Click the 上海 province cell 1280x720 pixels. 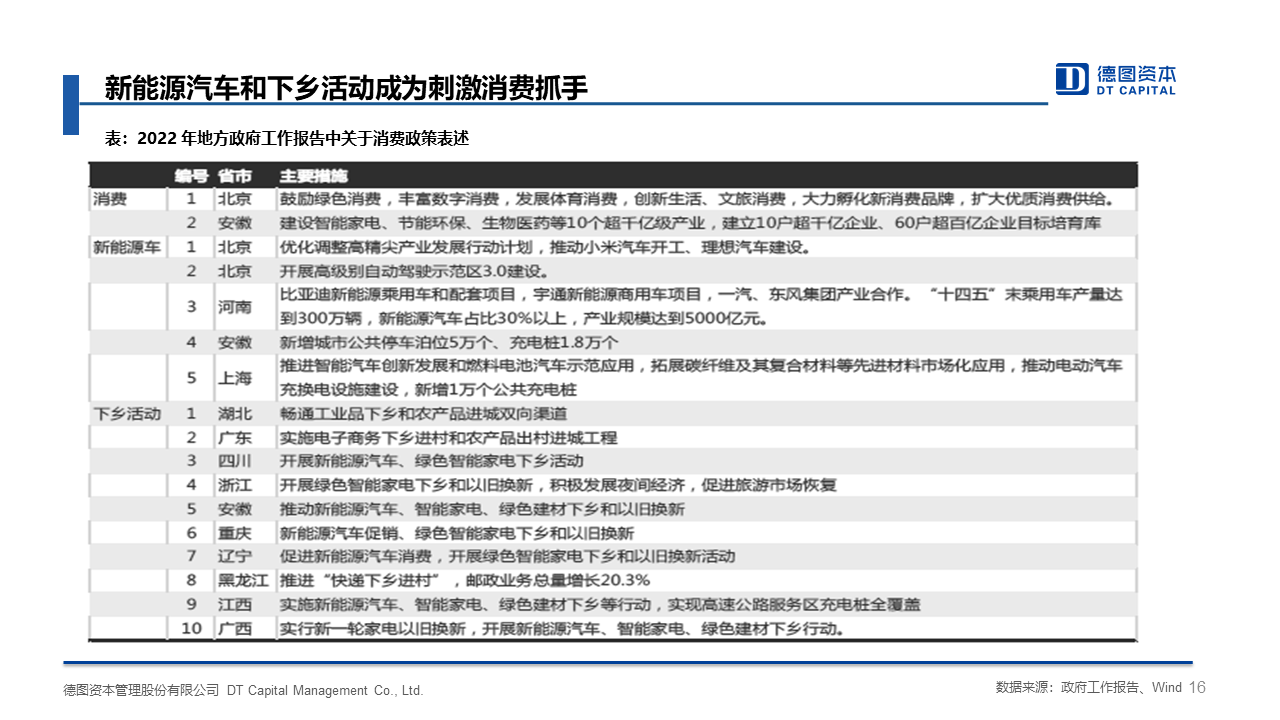click(x=234, y=378)
